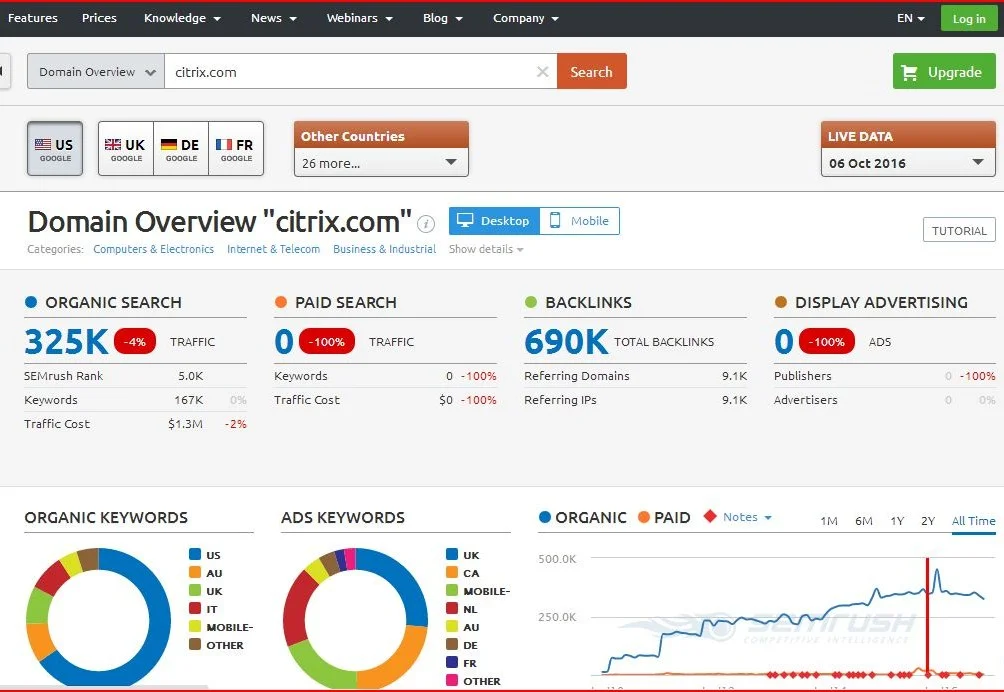Click the German flag icon
Image resolution: width=1004 pixels, height=692 pixels.
(168, 145)
